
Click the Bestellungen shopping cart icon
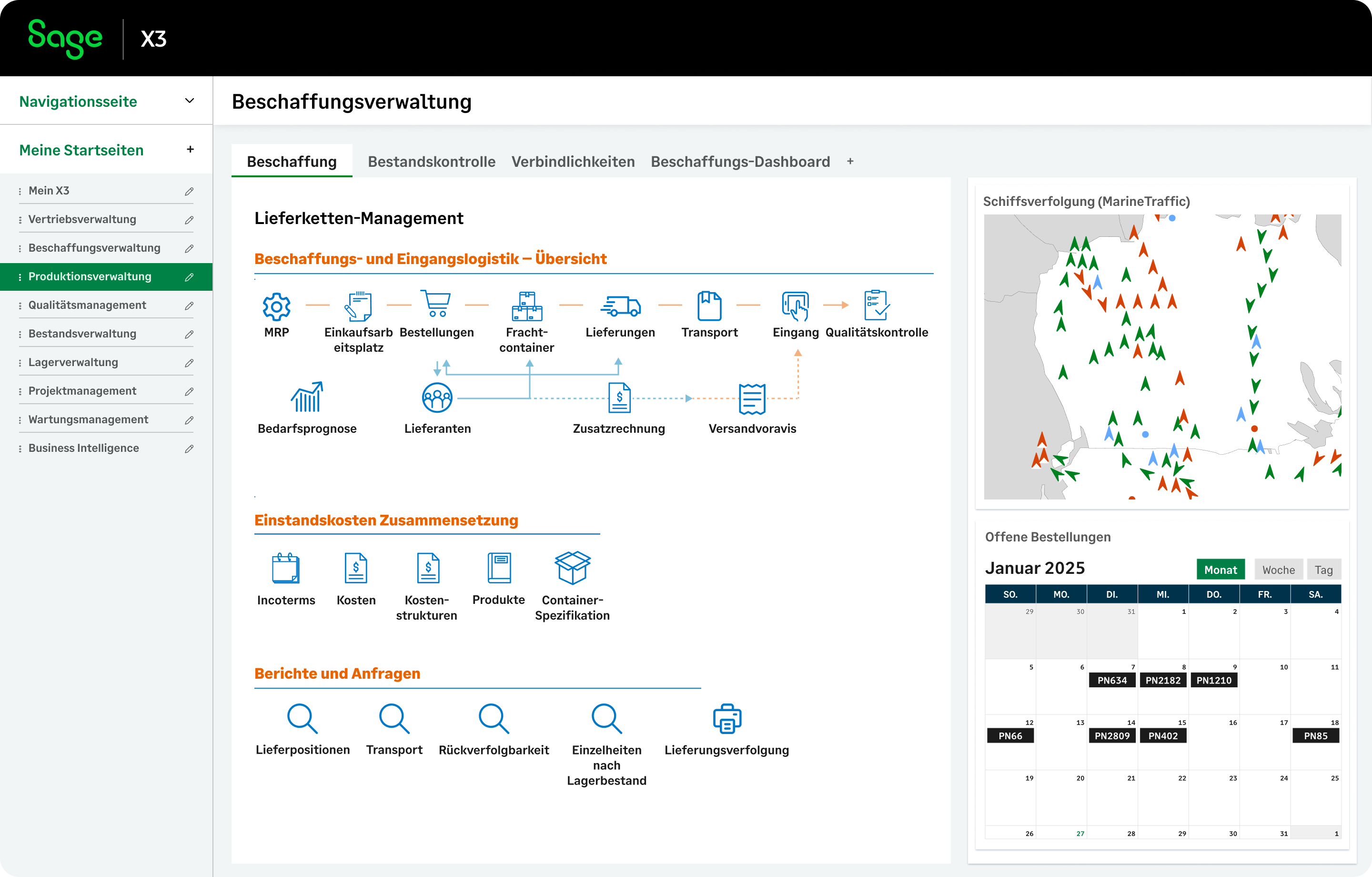coord(436,304)
